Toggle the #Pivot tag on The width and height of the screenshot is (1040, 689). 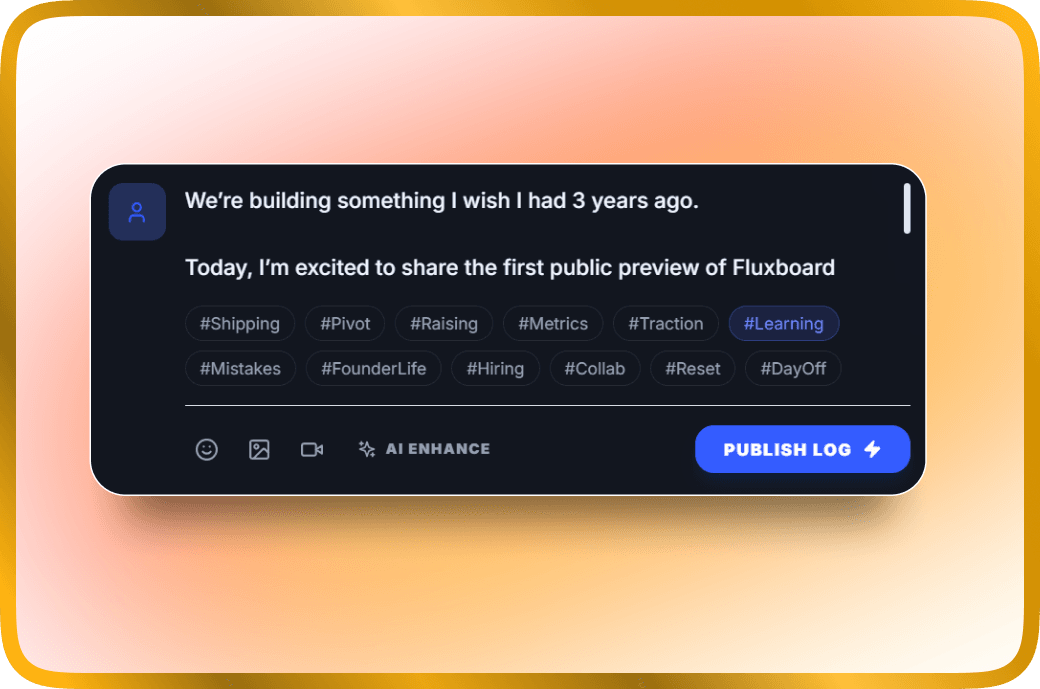click(345, 323)
